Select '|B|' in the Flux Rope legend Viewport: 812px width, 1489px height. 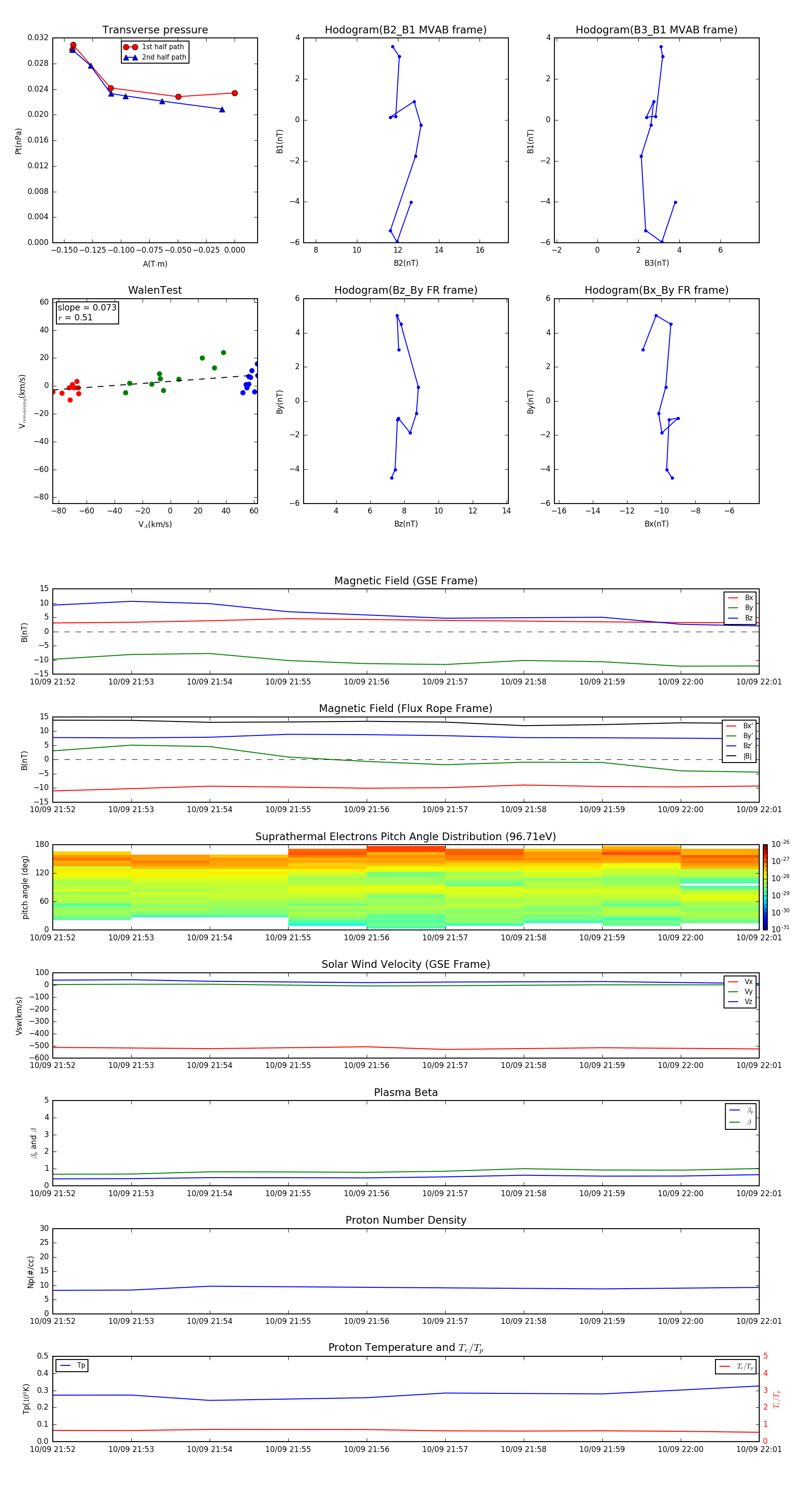coord(740,756)
